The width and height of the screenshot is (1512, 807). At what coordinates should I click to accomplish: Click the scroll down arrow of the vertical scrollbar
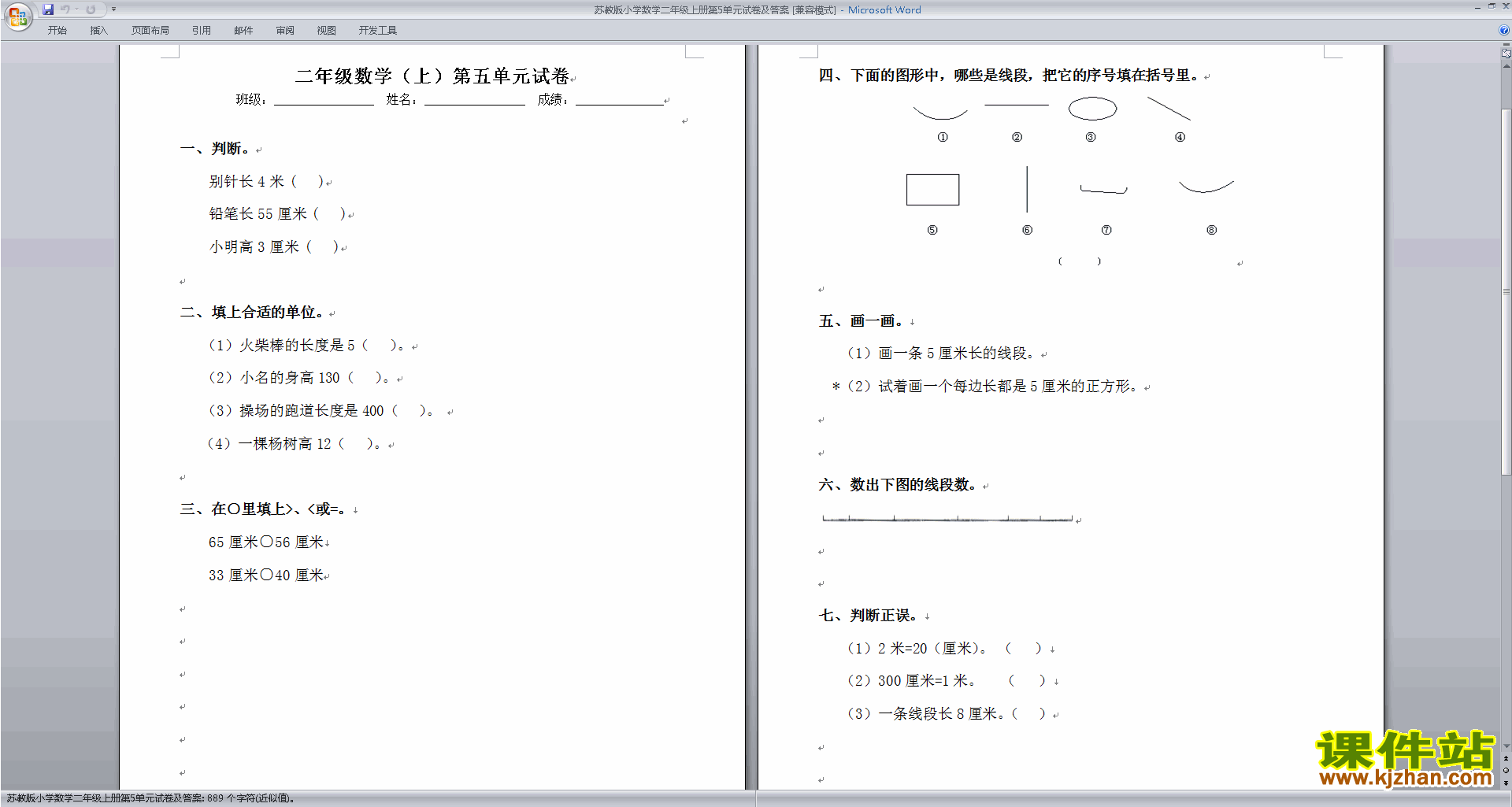(1506, 746)
